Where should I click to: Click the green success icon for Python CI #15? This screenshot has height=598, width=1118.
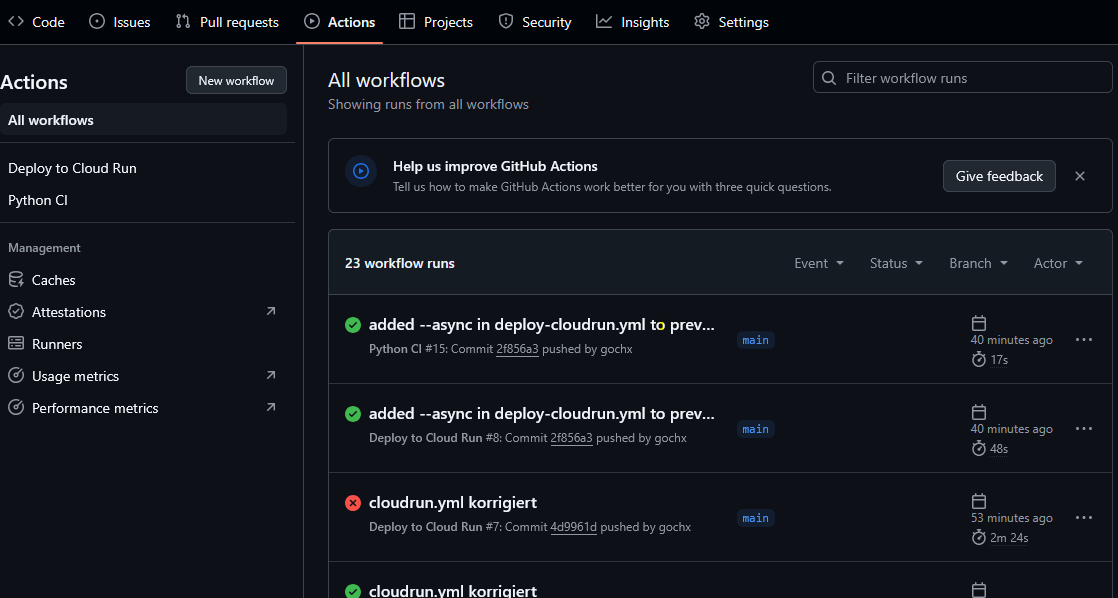point(353,325)
